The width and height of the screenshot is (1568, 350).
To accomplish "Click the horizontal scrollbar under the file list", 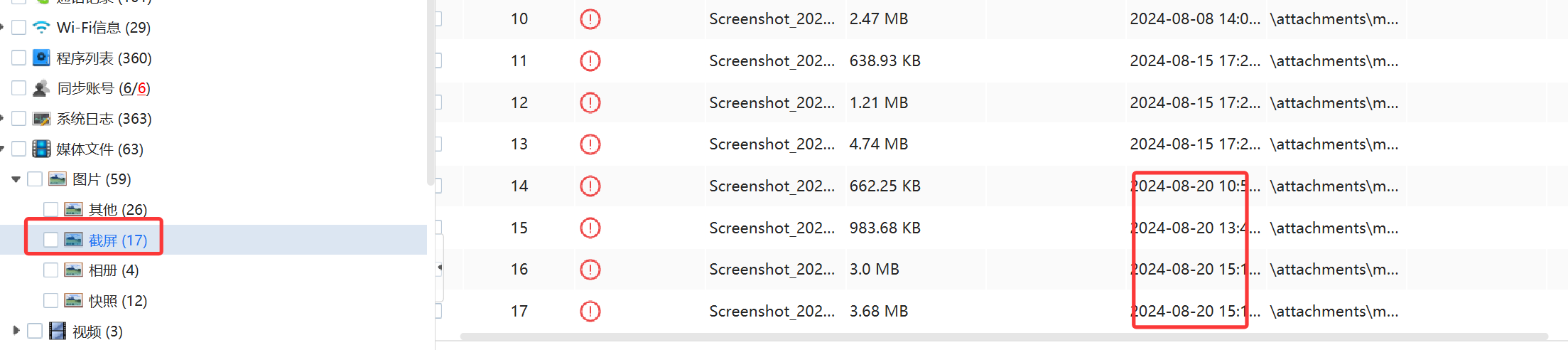I will [x=1004, y=336].
